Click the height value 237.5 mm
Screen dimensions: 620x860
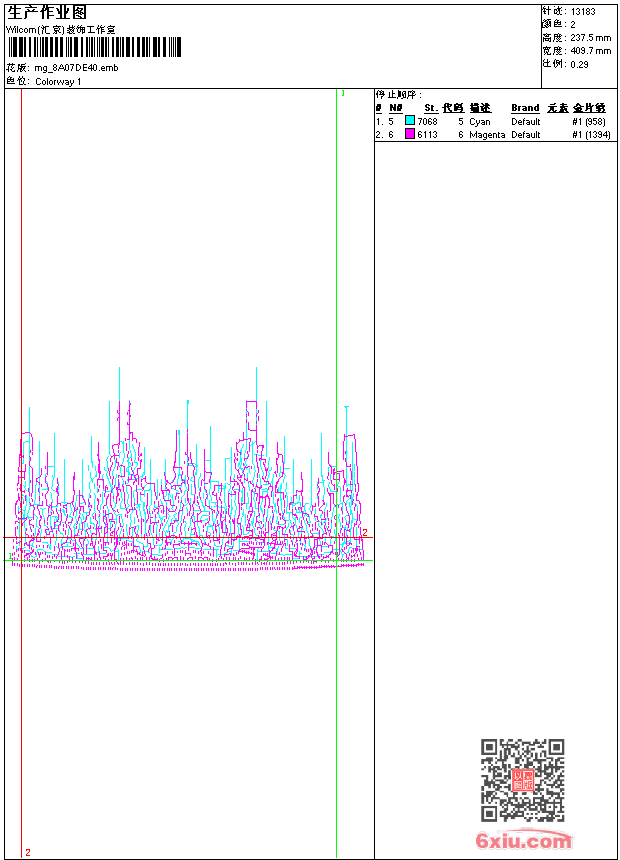tap(590, 38)
